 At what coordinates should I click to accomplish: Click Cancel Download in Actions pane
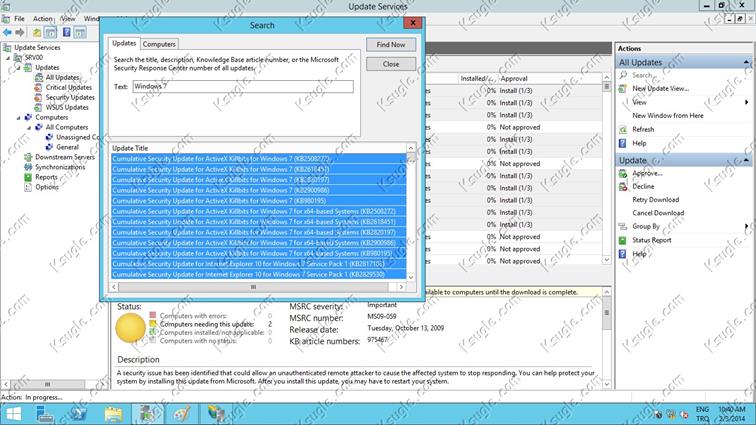658,213
